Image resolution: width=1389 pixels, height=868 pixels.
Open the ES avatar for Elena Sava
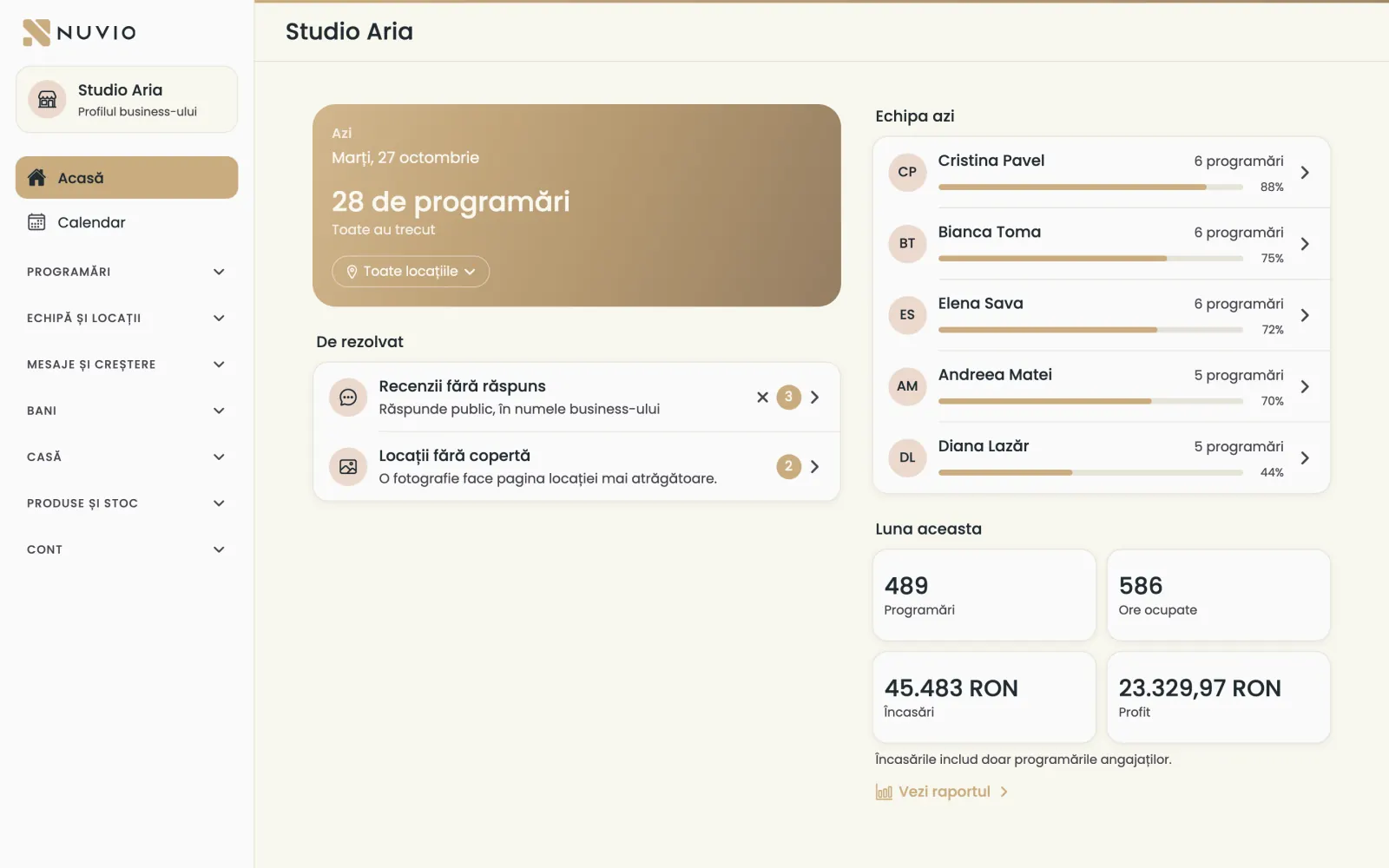[907, 315]
